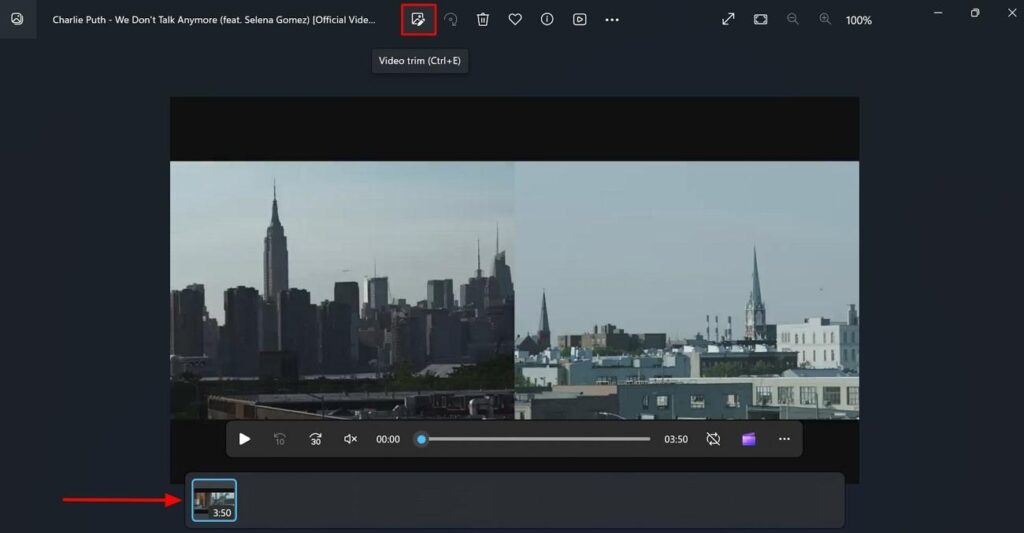The image size is (1024, 533).
Task: Toggle repeat playback
Action: (713, 439)
